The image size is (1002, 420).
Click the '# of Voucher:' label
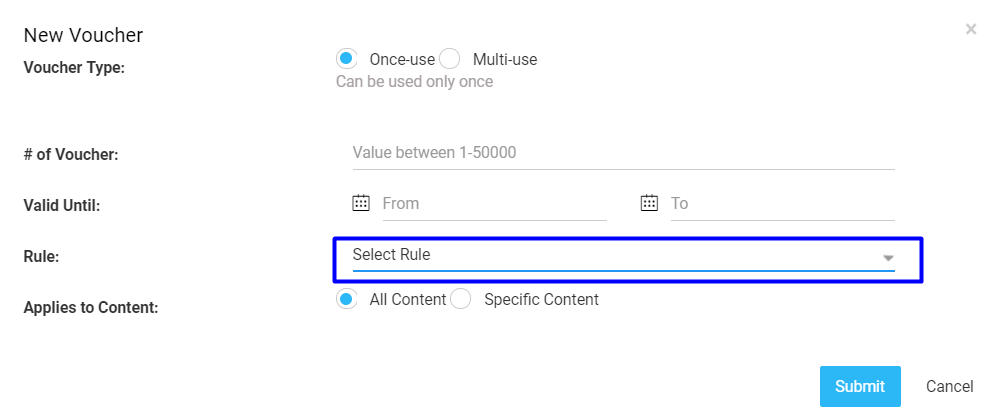71,155
